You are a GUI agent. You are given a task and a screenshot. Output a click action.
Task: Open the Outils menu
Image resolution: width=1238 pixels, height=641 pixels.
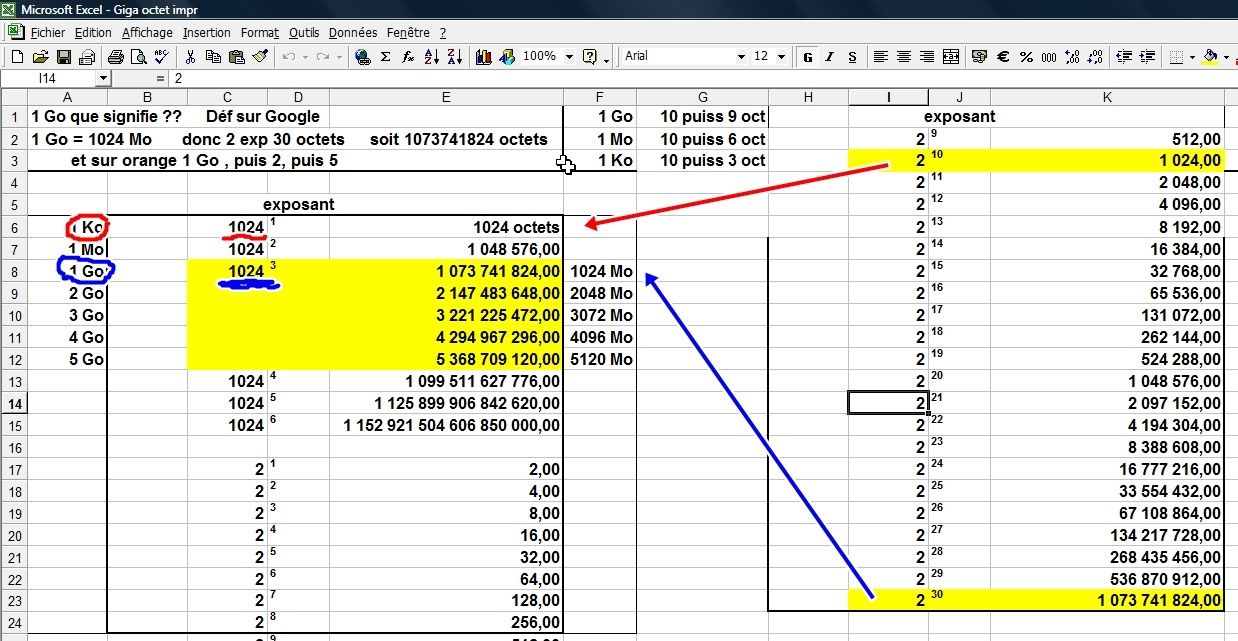click(304, 32)
